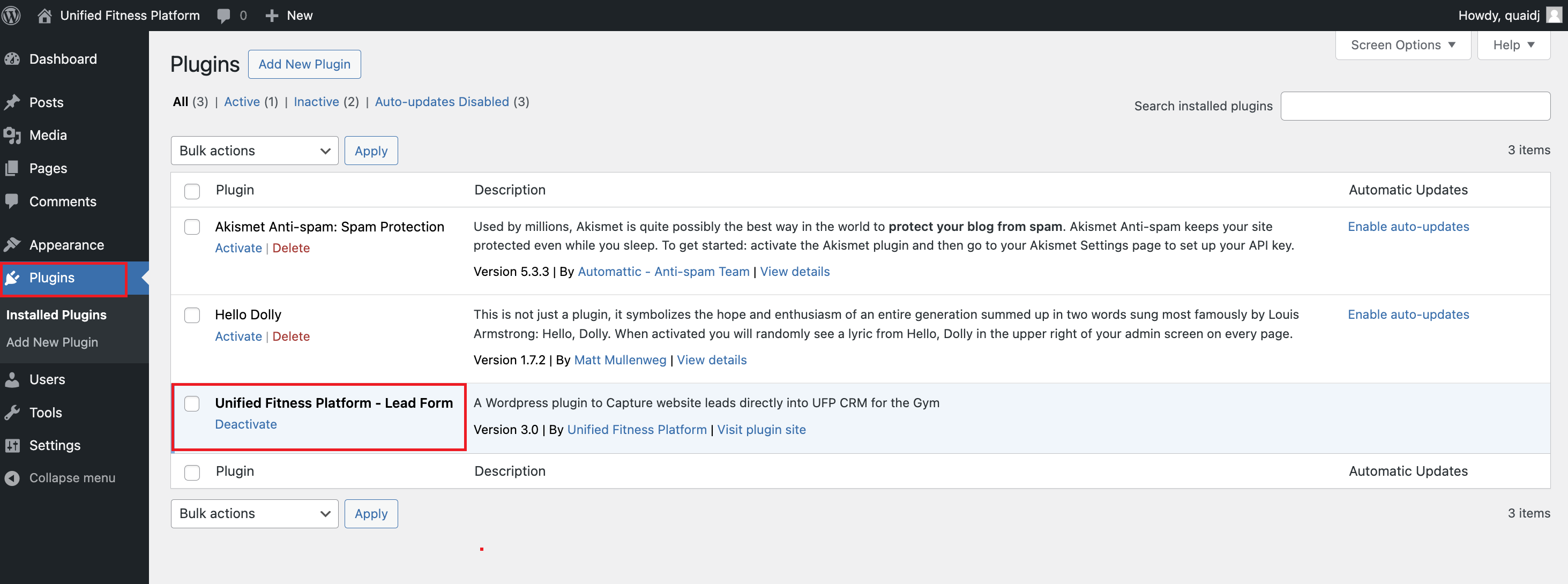Open the user avatar icon
This screenshot has width=1568, height=584.
pos(1554,14)
